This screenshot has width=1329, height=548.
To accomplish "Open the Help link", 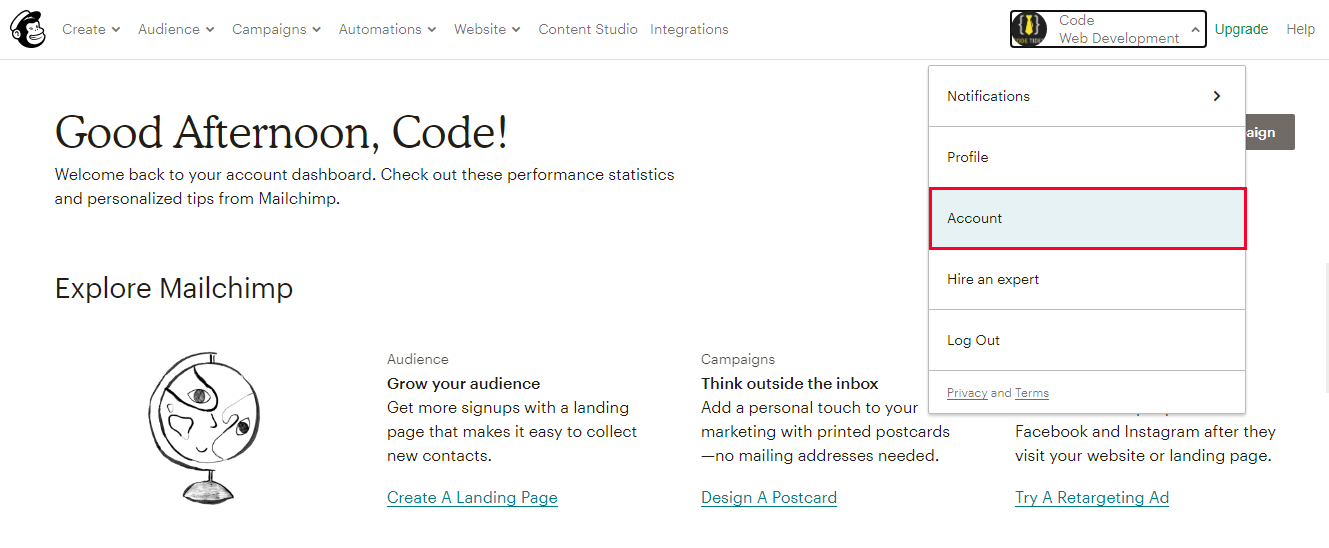I will click(1300, 29).
